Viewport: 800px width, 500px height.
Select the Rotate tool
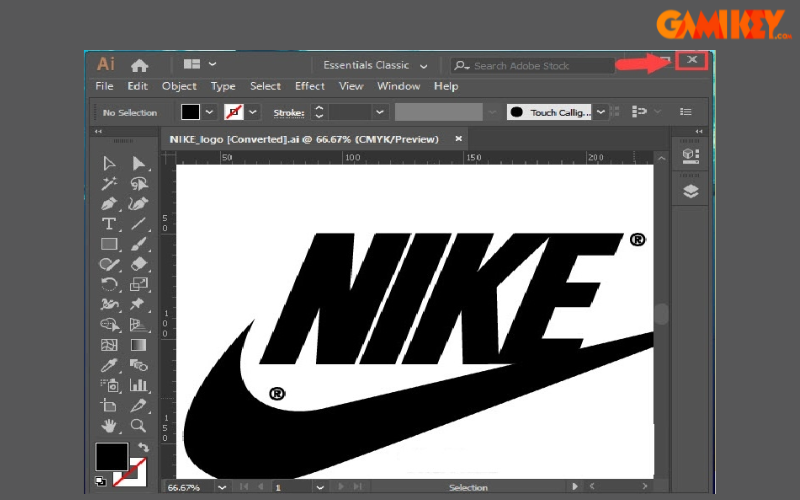click(109, 284)
